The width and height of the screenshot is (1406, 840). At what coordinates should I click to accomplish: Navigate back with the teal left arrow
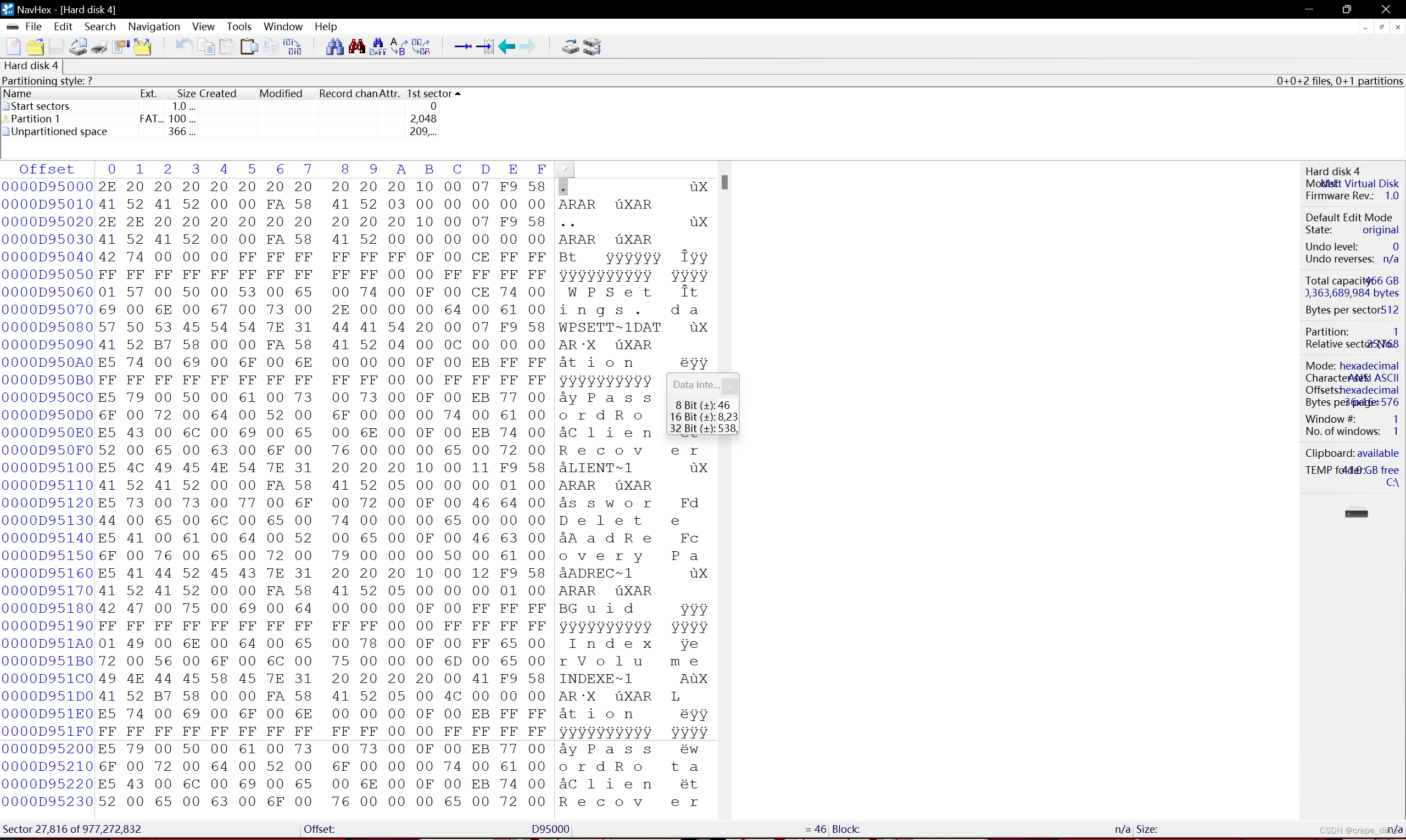tap(506, 47)
